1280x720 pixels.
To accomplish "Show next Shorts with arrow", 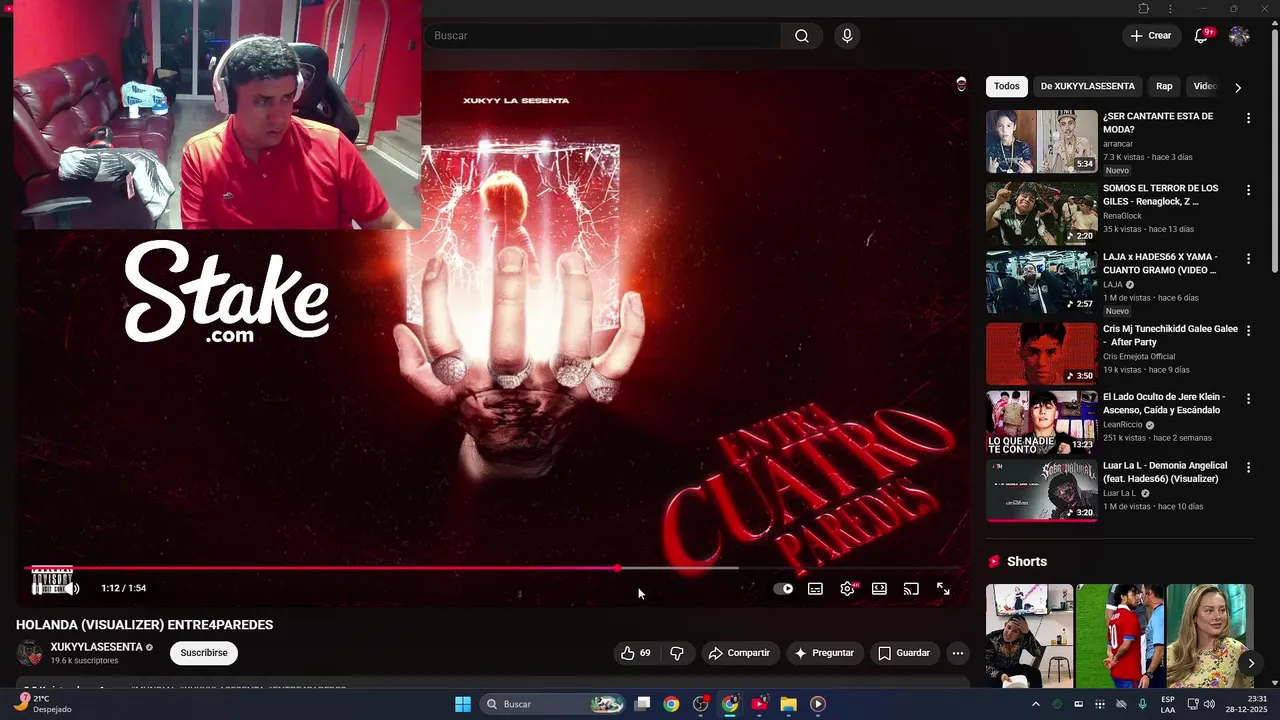I will click(1250, 663).
